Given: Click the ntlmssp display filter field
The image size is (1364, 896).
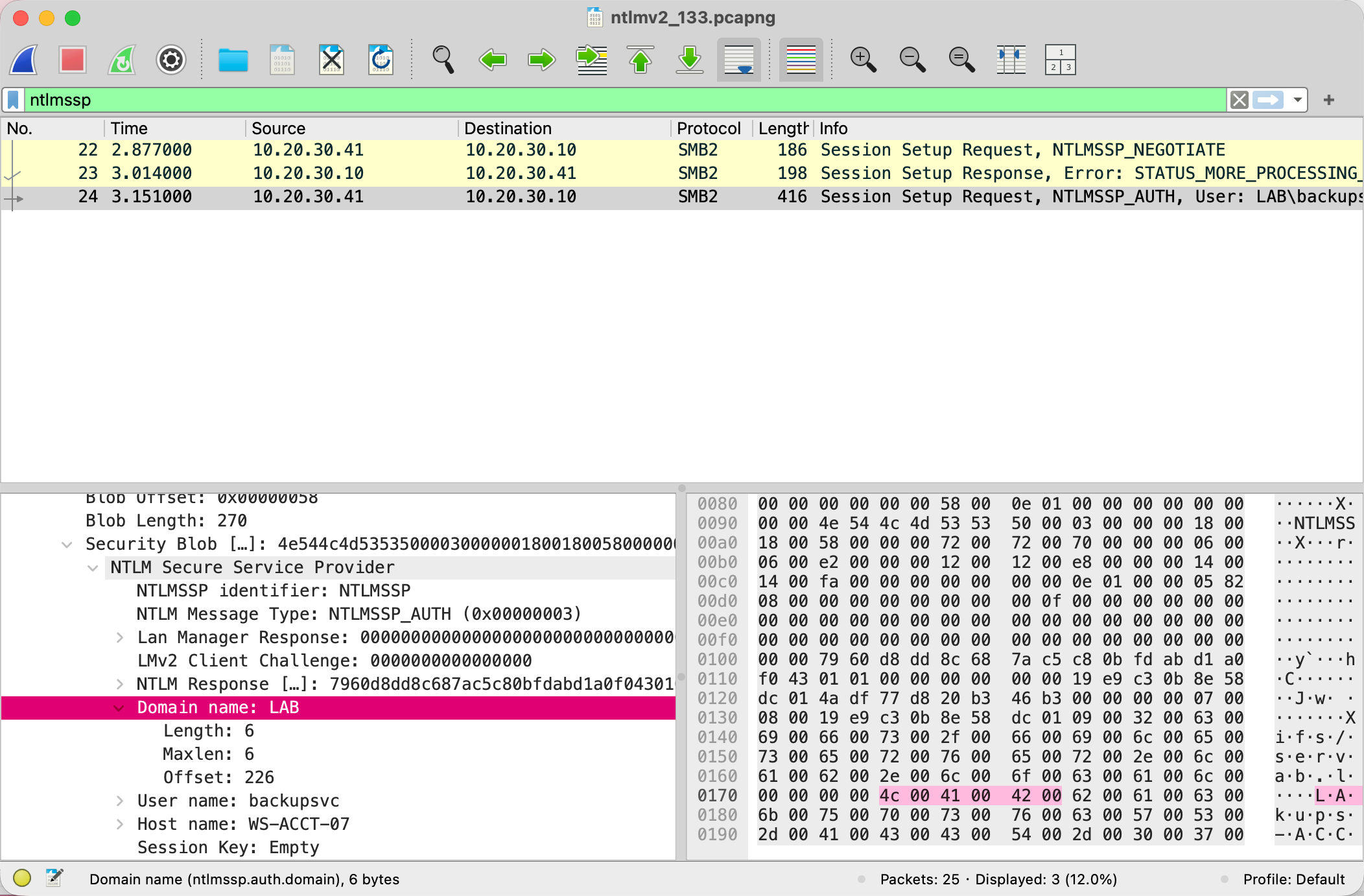Looking at the screenshot, I should (625, 100).
